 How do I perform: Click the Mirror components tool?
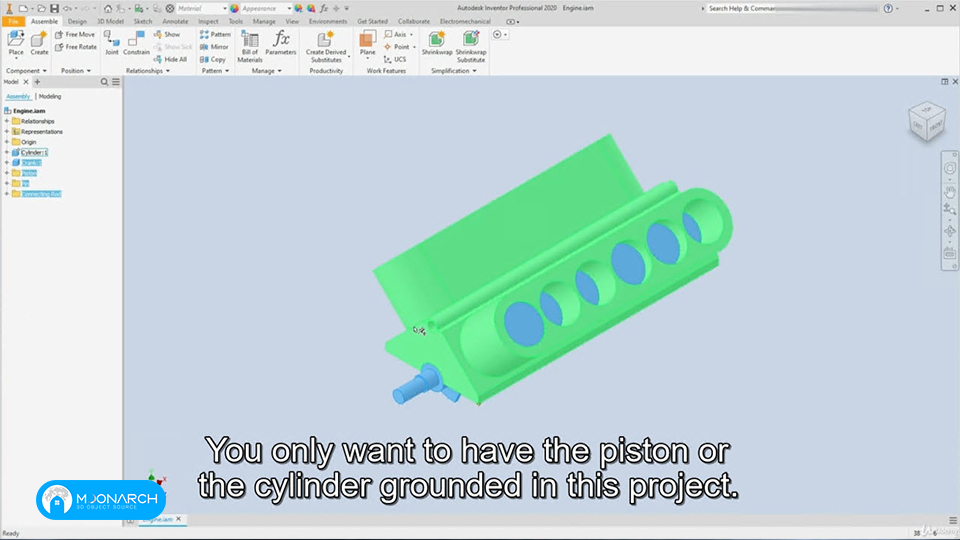point(214,47)
